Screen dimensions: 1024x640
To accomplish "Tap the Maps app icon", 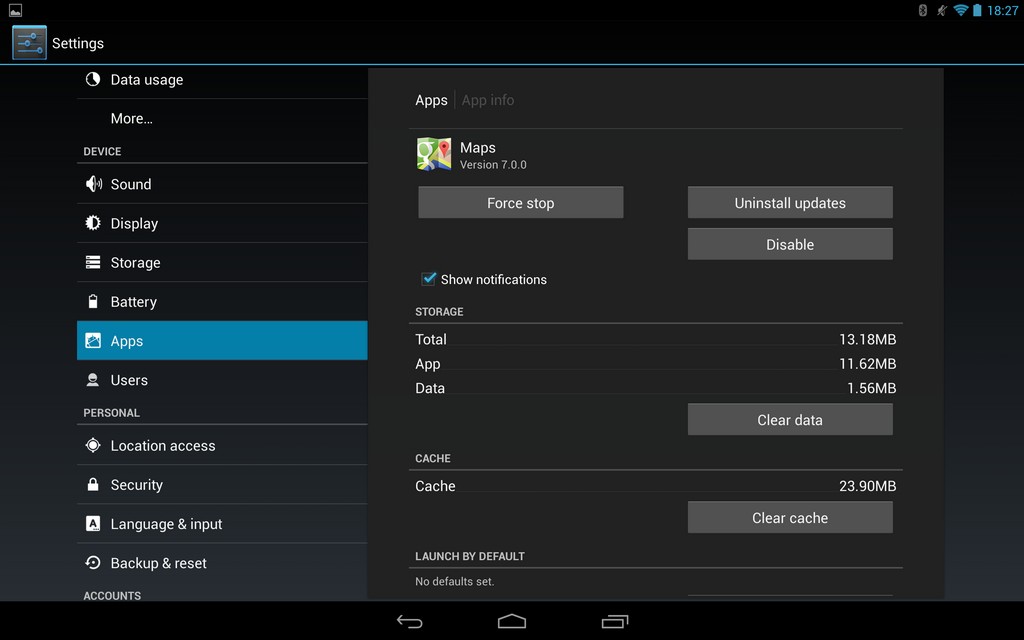I will (434, 154).
